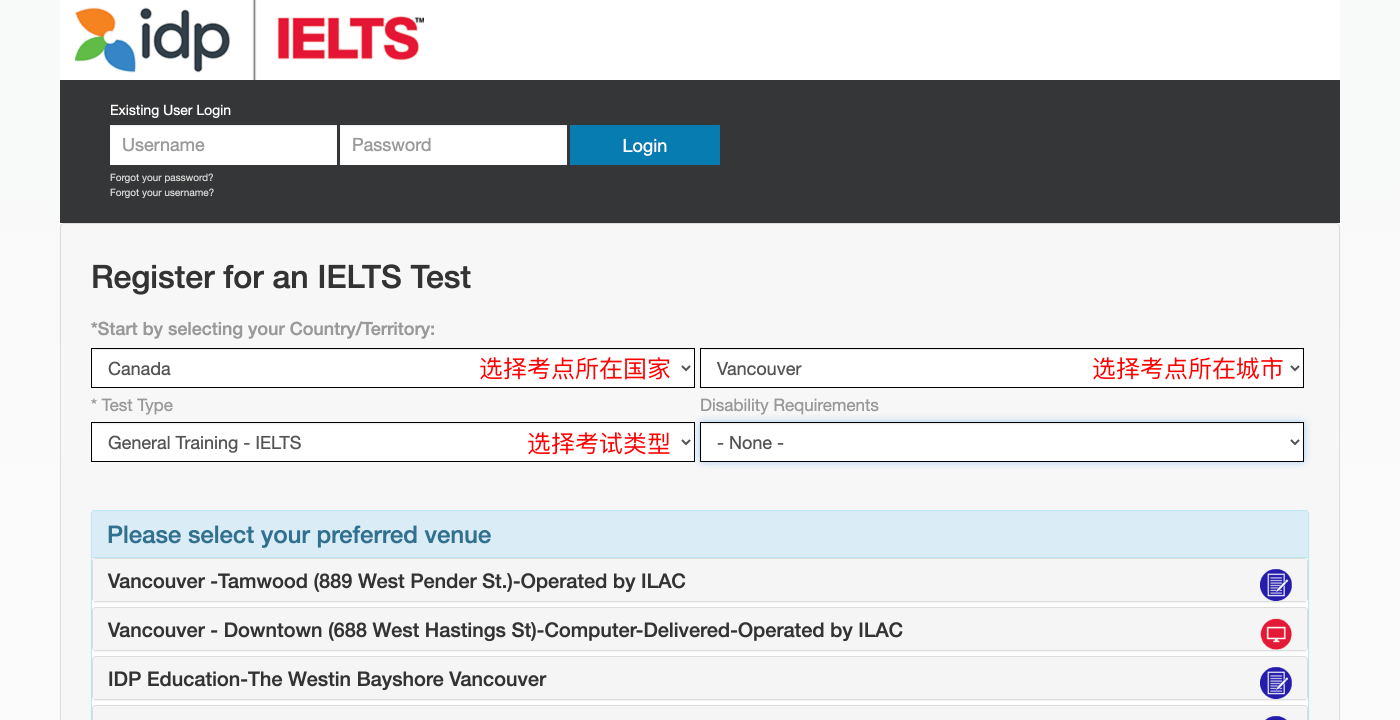Click the idp logo

point(152,40)
